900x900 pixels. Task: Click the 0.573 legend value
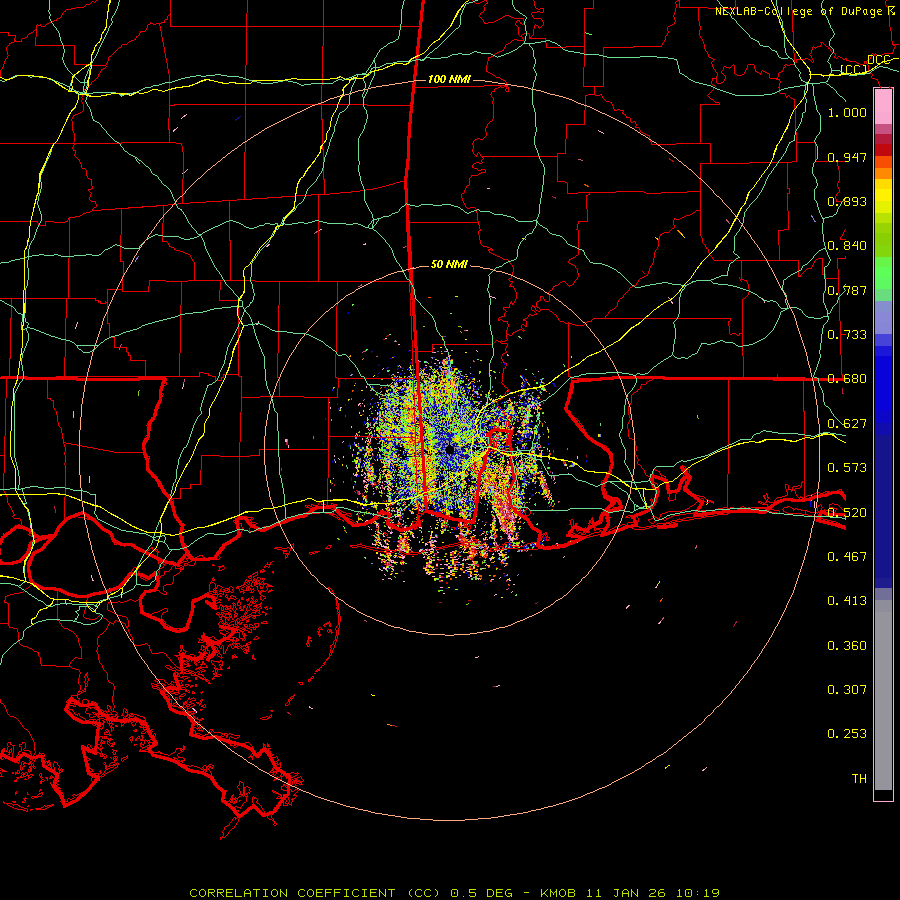pyautogui.click(x=847, y=467)
